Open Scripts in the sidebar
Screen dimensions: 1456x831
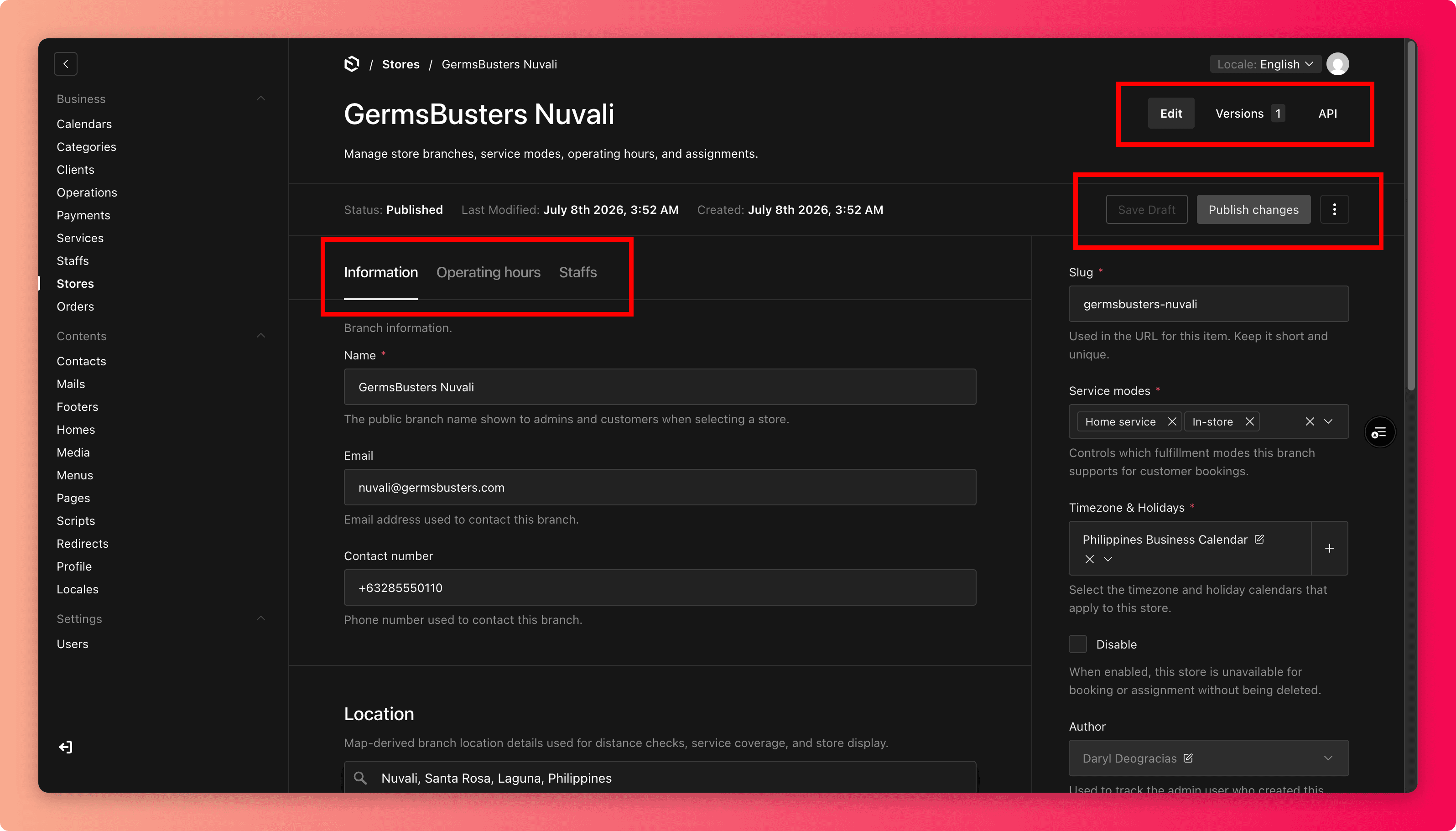coord(75,521)
